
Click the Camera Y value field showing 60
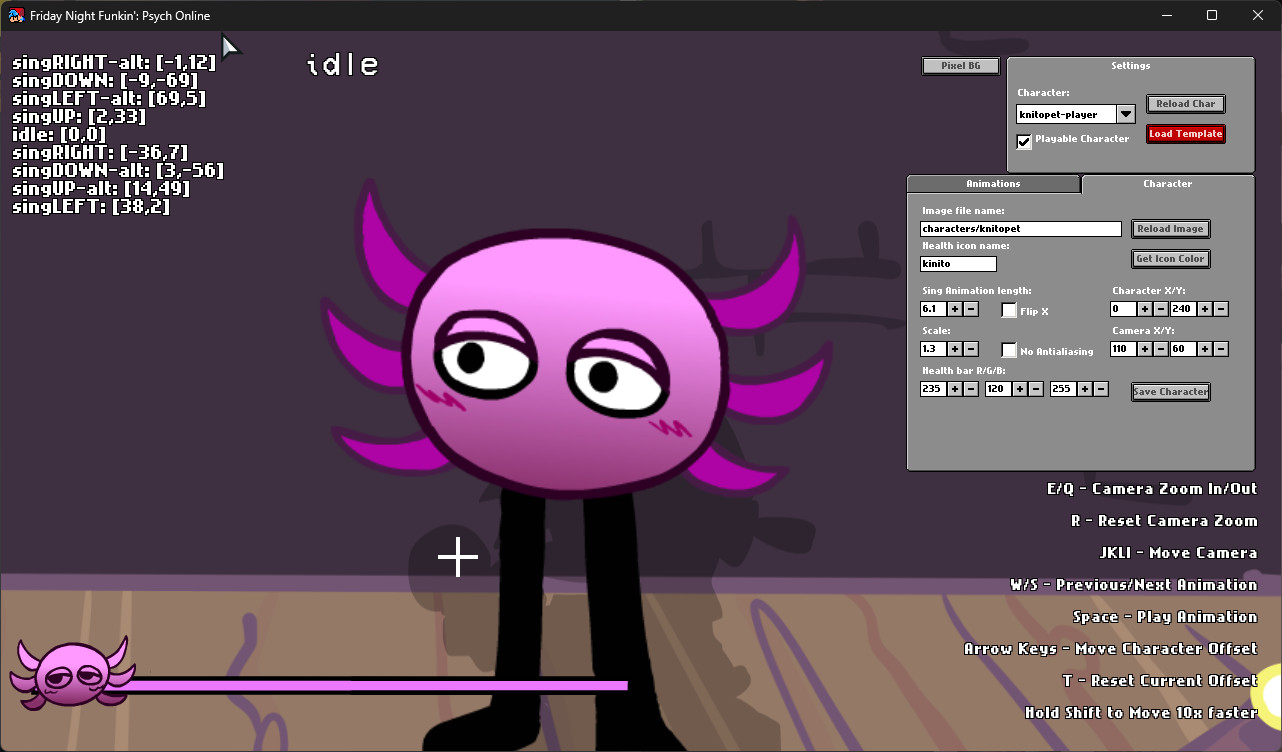(x=1183, y=349)
